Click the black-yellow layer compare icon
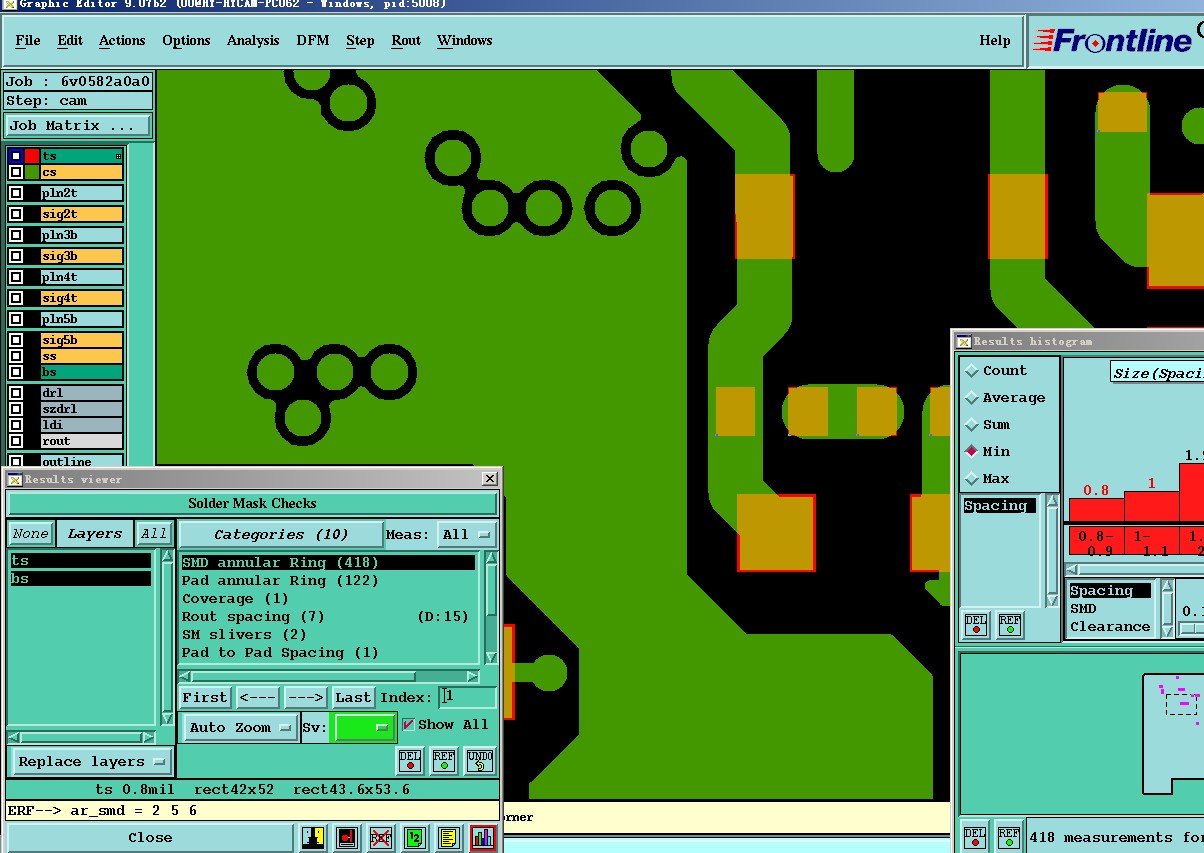 click(312, 838)
